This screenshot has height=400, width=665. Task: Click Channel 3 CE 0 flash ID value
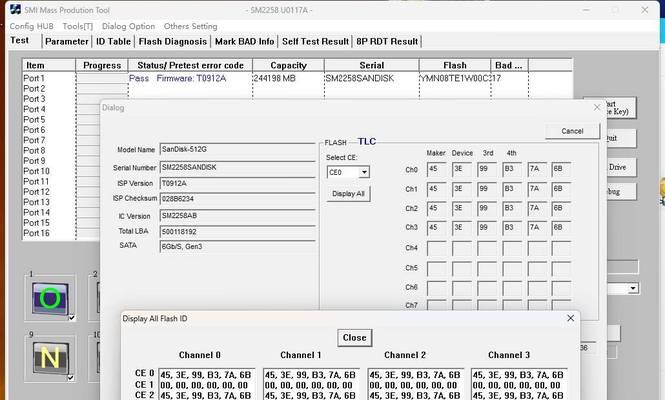(x=518, y=375)
